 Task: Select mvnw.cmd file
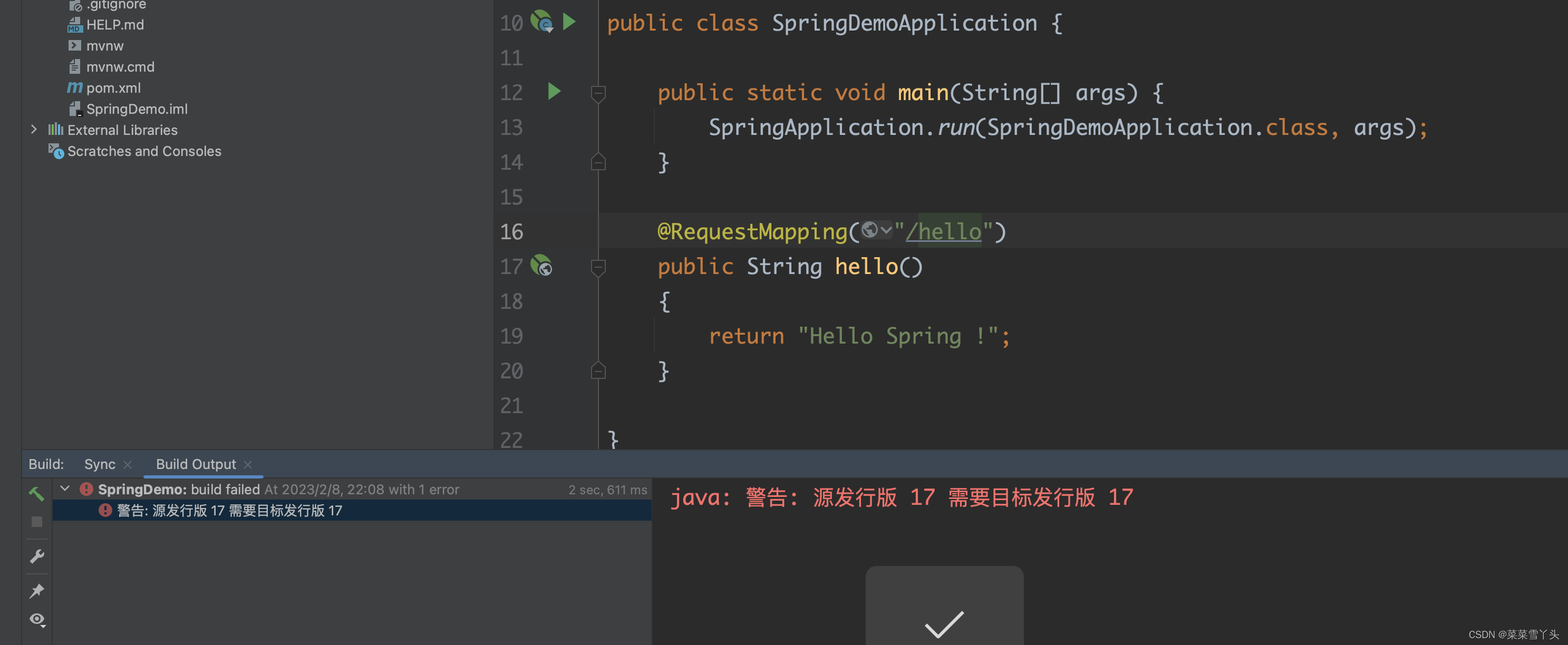coord(120,67)
